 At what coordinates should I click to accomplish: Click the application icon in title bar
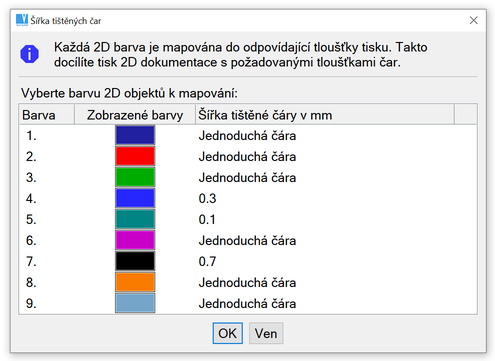[22, 20]
